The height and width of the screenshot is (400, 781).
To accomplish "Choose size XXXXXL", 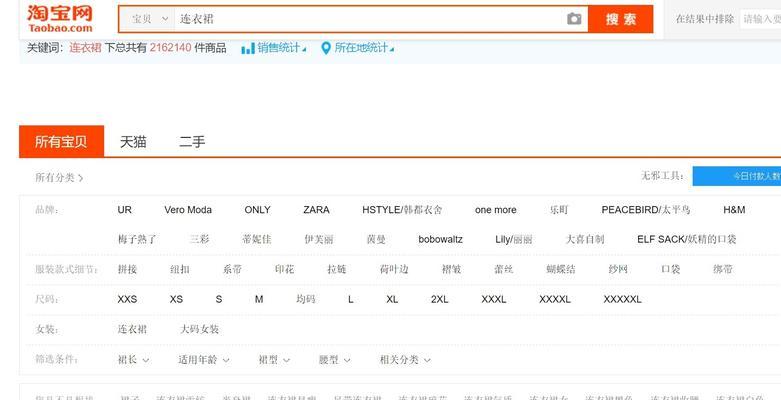I will tap(622, 299).
